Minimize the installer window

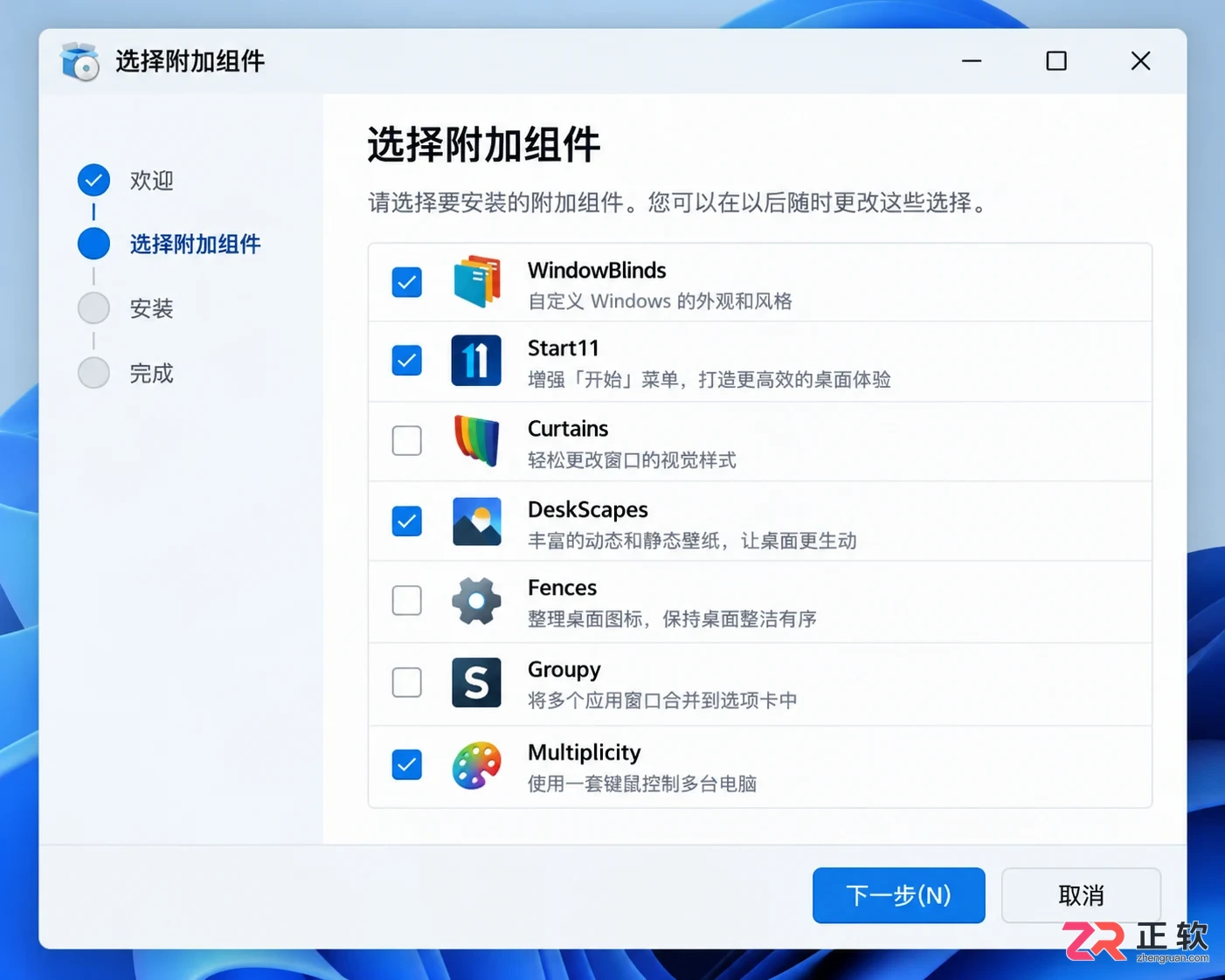click(972, 61)
